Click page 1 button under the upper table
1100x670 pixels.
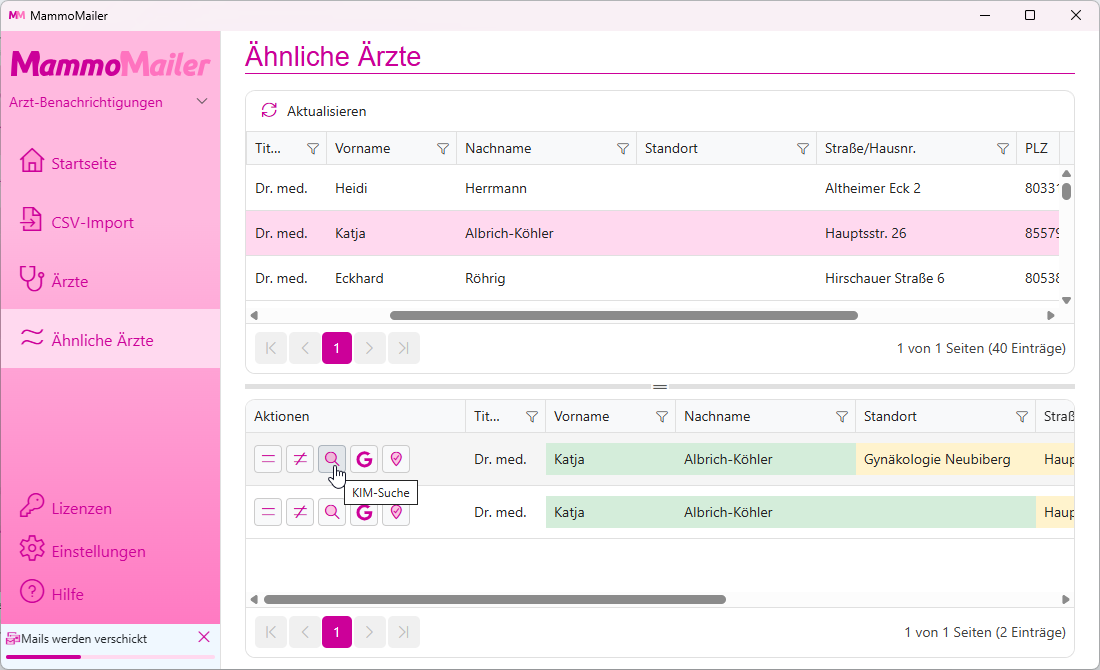337,348
